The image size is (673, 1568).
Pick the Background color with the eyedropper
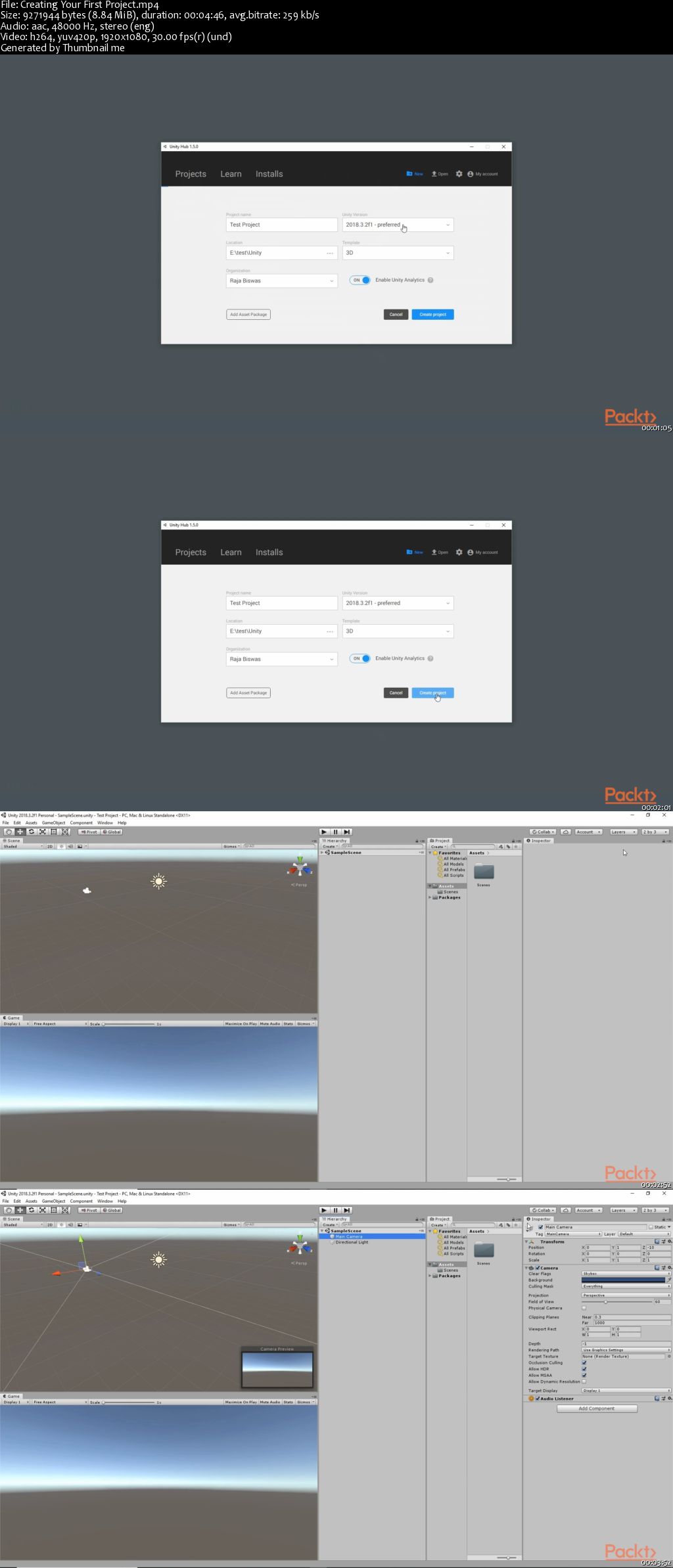pos(669,1280)
